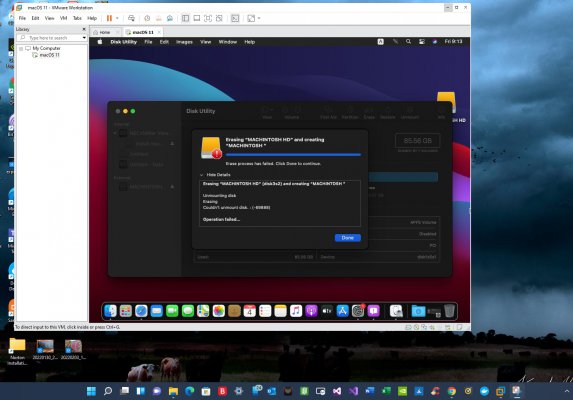Open Calendar from the dock
Screen dimensions: 573x400
pyautogui.click(x=250, y=311)
